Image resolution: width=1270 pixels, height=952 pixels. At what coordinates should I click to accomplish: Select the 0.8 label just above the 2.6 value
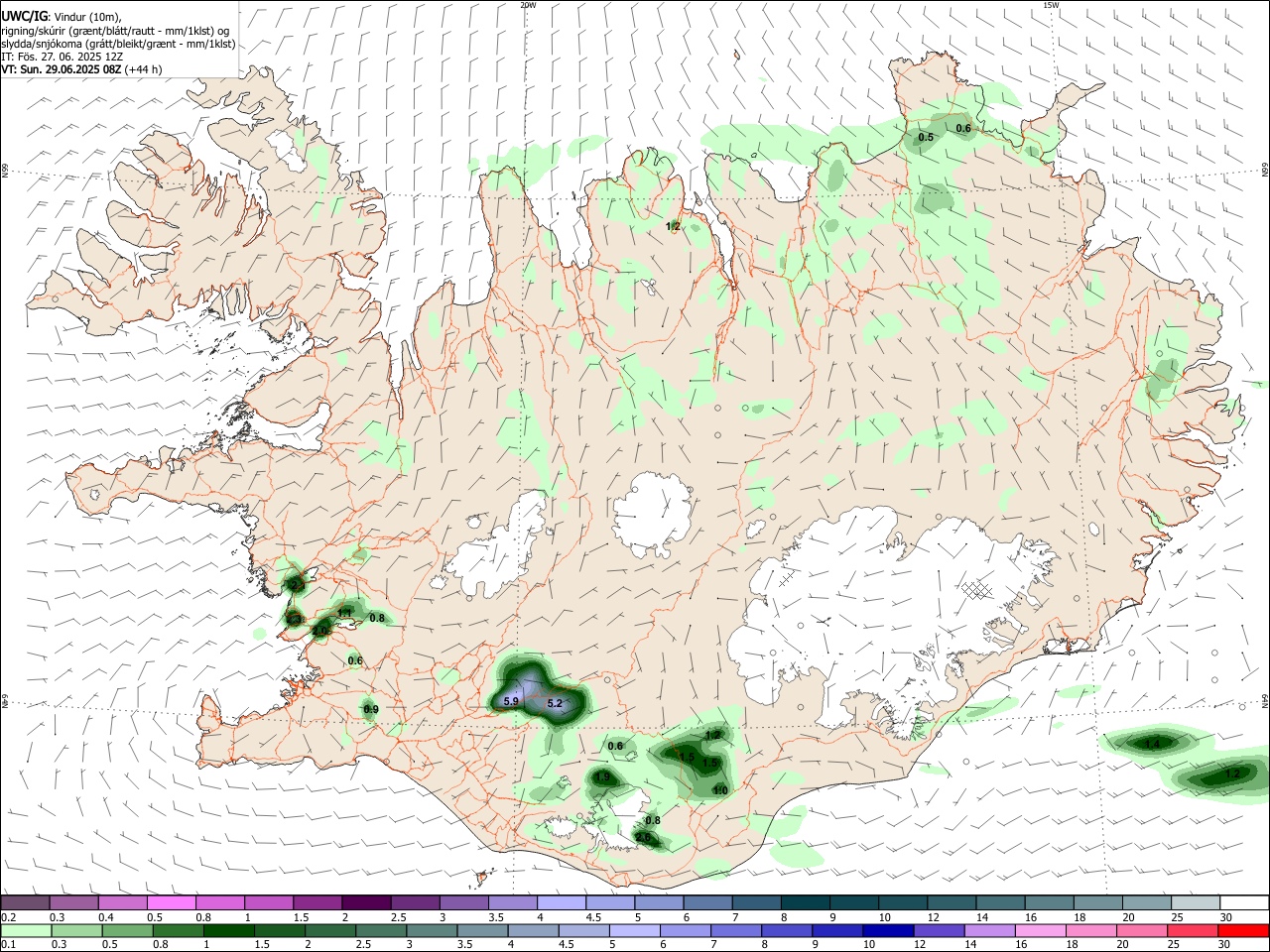653,820
